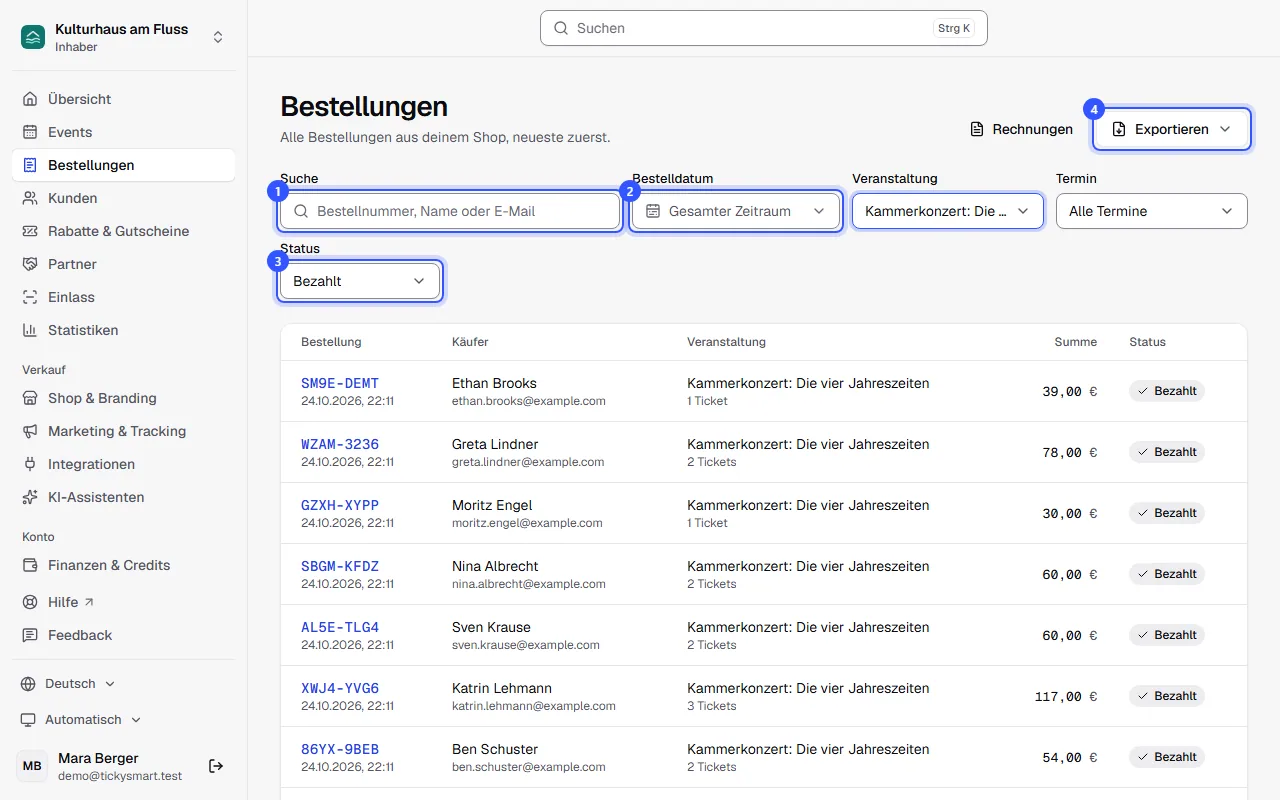Click the monitor icon next to Automatisch
Image resolution: width=1280 pixels, height=800 pixels.
(x=28, y=720)
